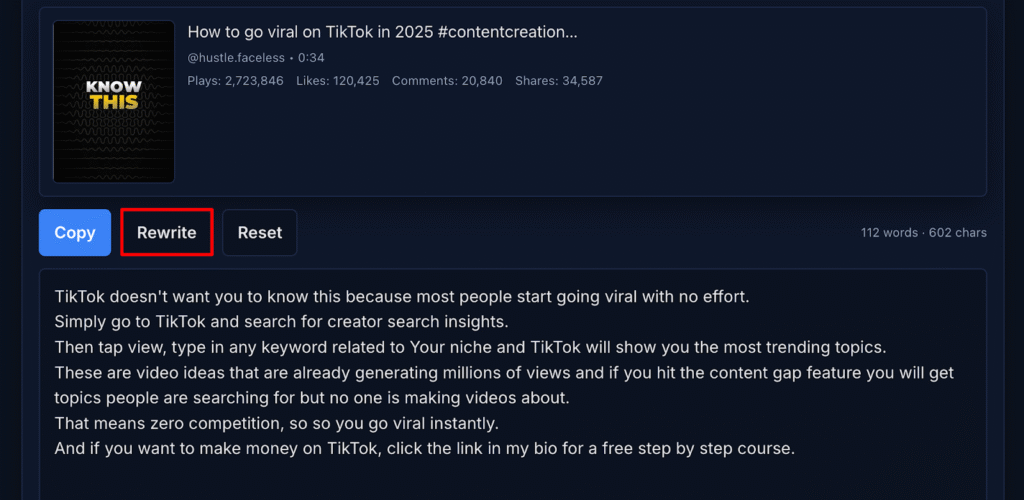Click the 0:34 video duration

pyautogui.click(x=311, y=58)
